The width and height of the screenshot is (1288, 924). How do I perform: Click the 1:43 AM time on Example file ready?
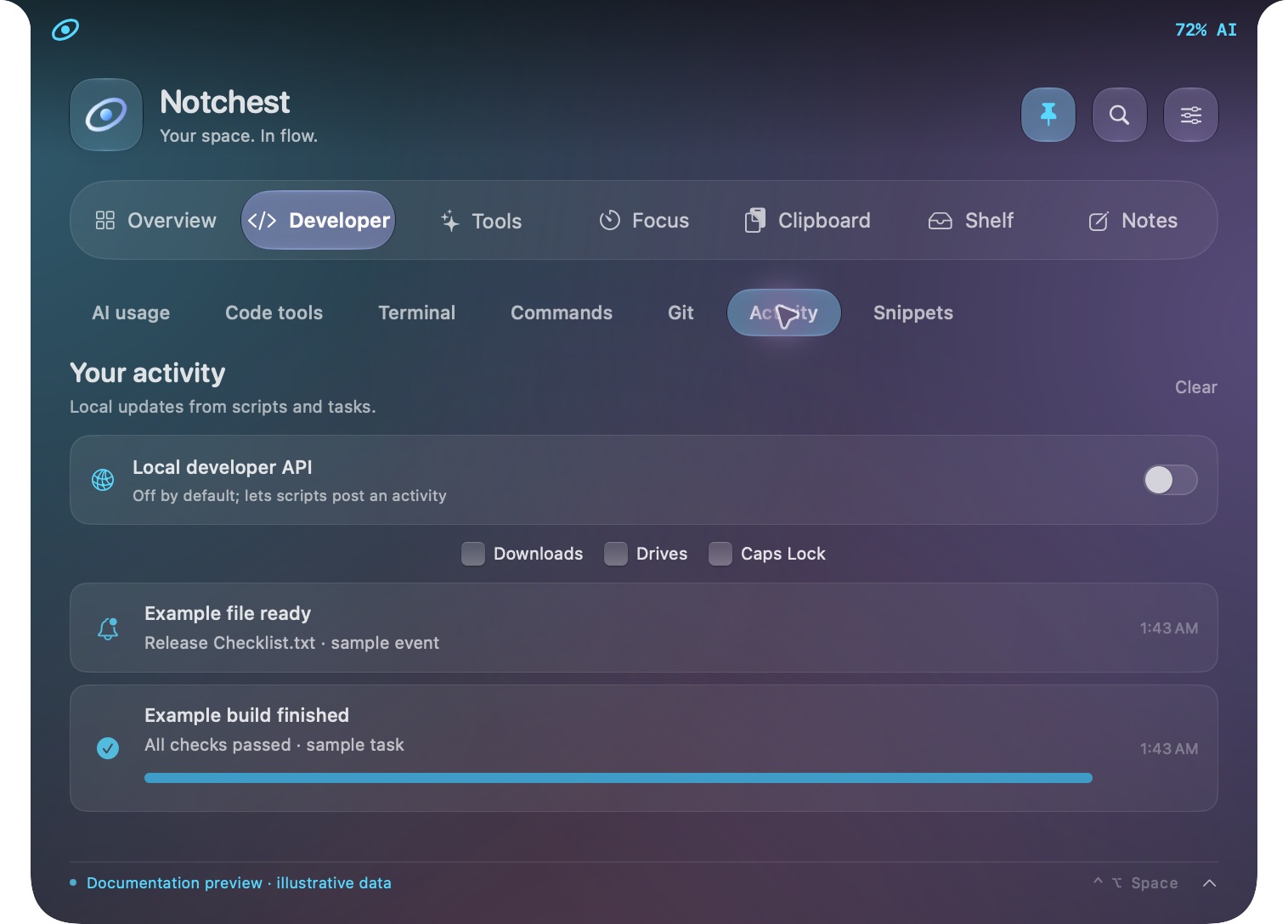[x=1169, y=628]
